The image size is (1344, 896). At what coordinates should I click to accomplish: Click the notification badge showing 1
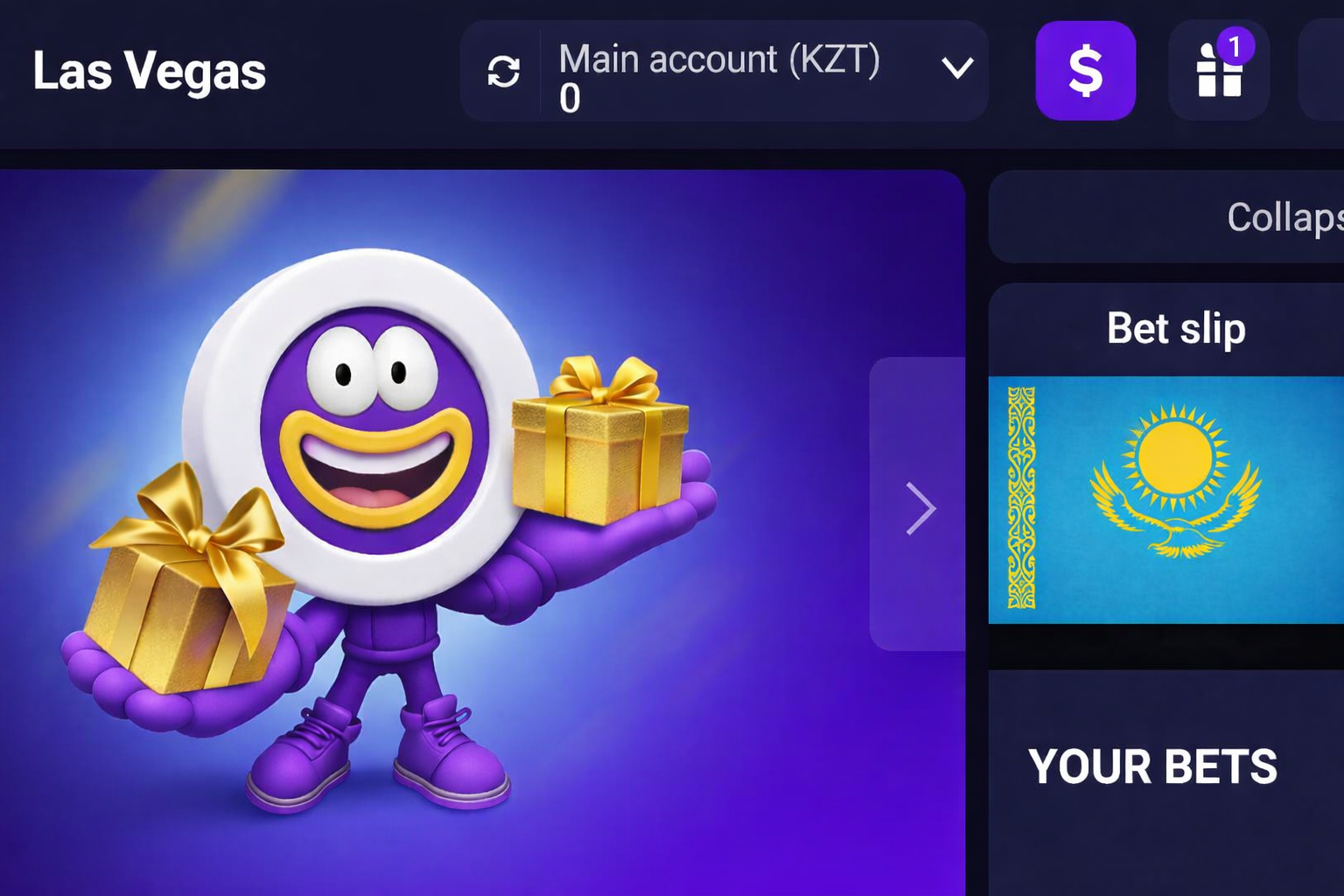[x=1235, y=46]
